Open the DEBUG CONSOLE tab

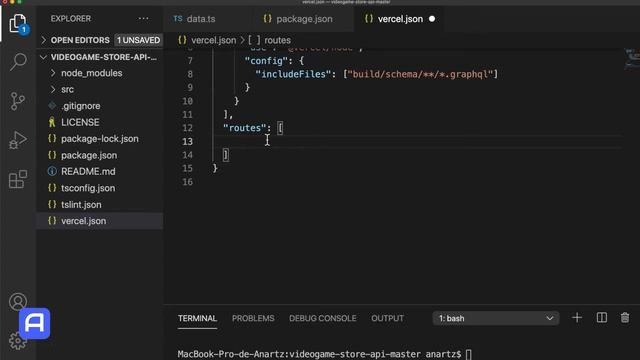pyautogui.click(x=322, y=318)
